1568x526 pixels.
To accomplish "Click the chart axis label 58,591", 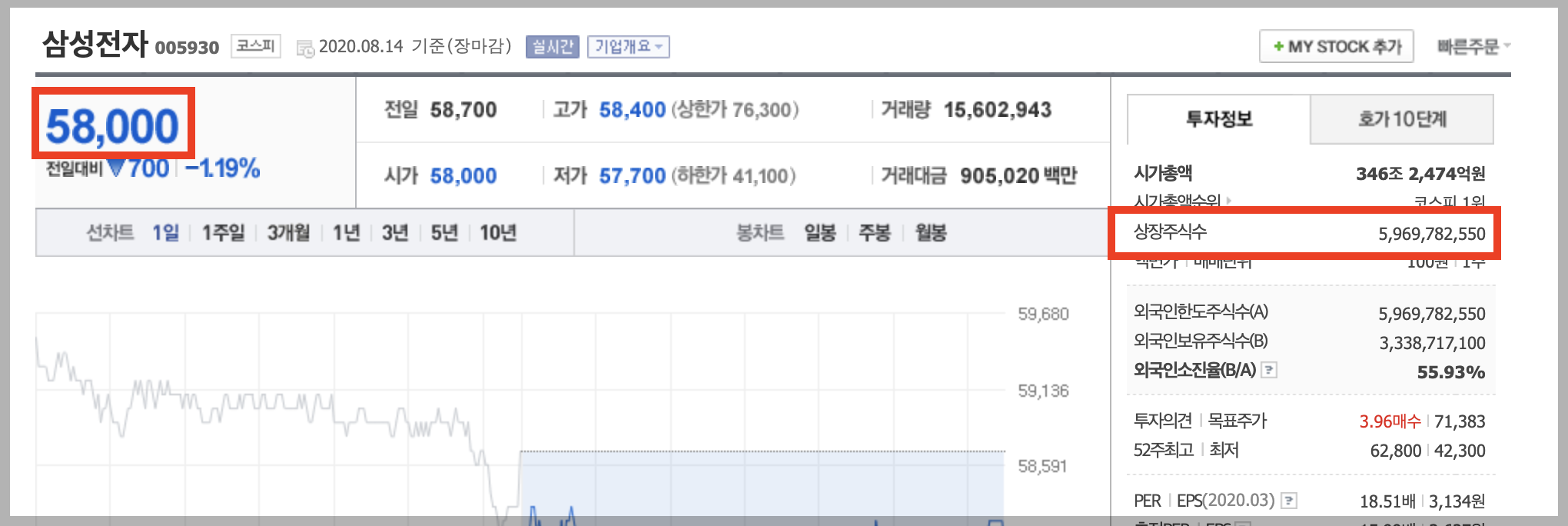I will [x=1042, y=466].
